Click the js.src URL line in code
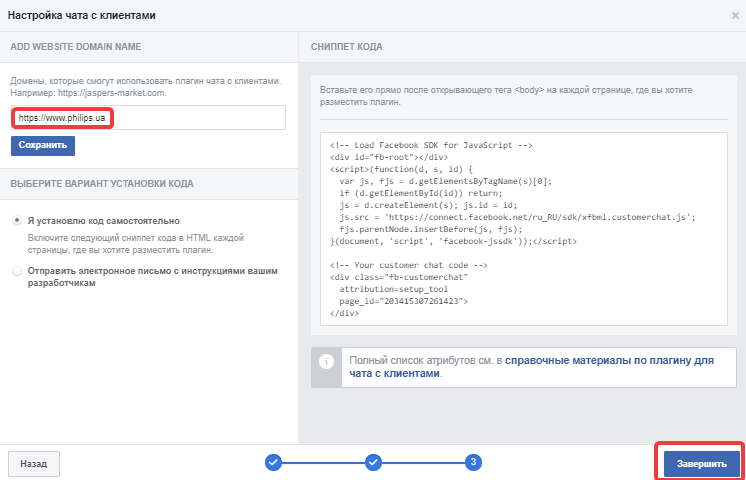This screenshot has height=480, width=746. [x=517, y=217]
